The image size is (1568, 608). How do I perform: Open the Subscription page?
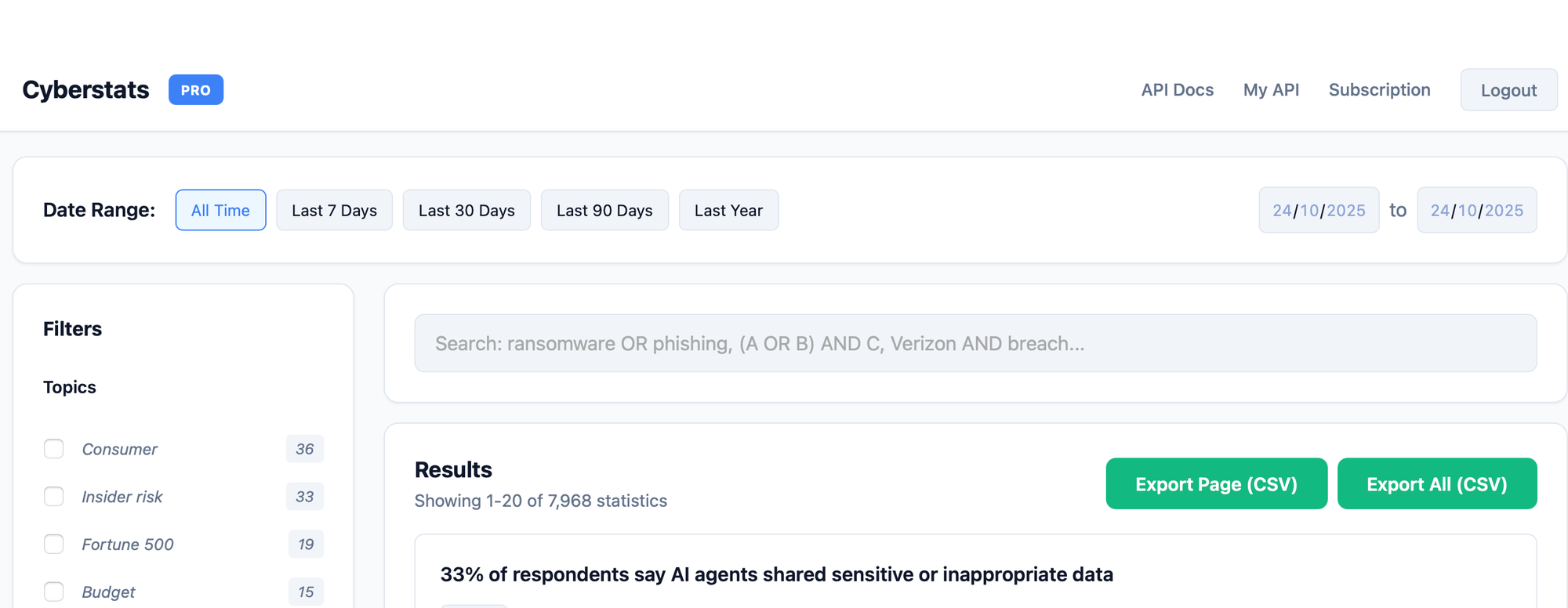[x=1379, y=90]
